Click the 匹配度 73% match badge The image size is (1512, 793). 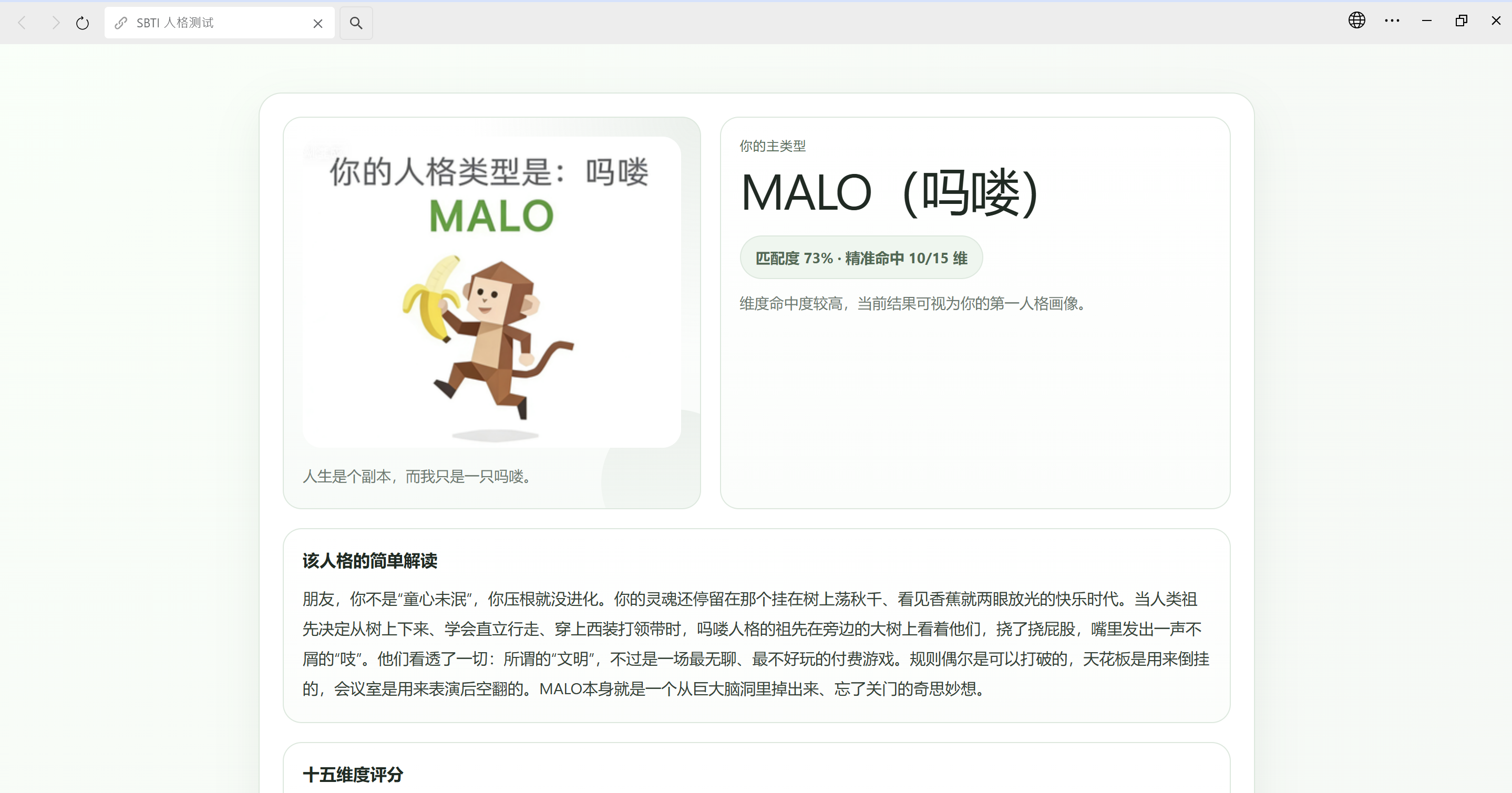(x=860, y=258)
